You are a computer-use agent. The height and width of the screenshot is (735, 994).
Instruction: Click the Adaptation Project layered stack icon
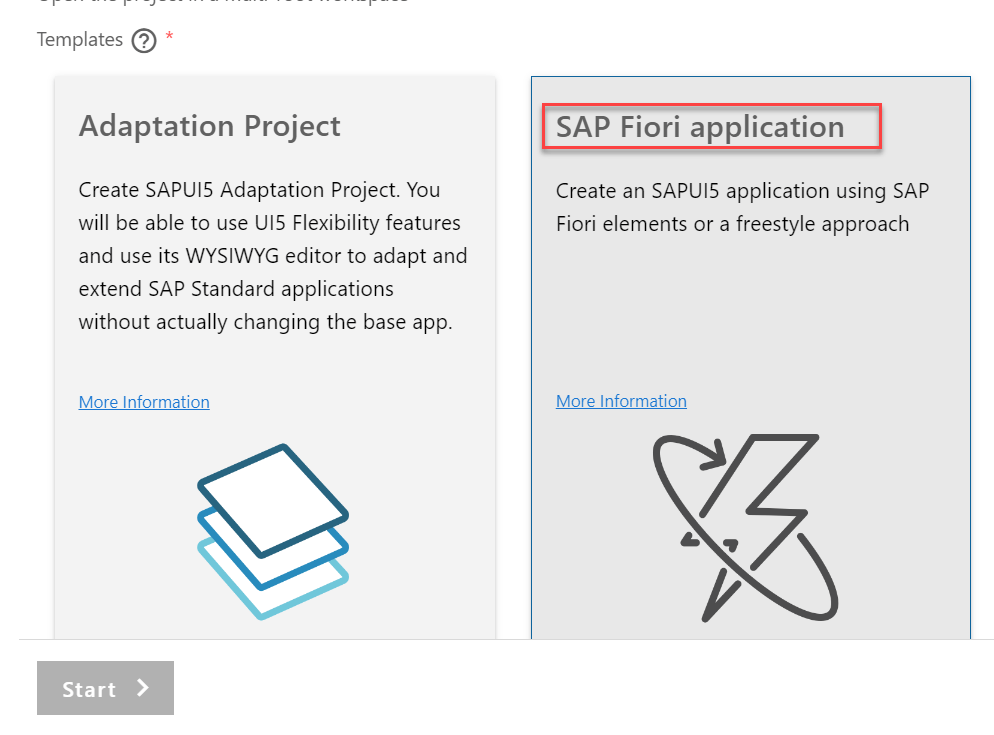[x=273, y=530]
